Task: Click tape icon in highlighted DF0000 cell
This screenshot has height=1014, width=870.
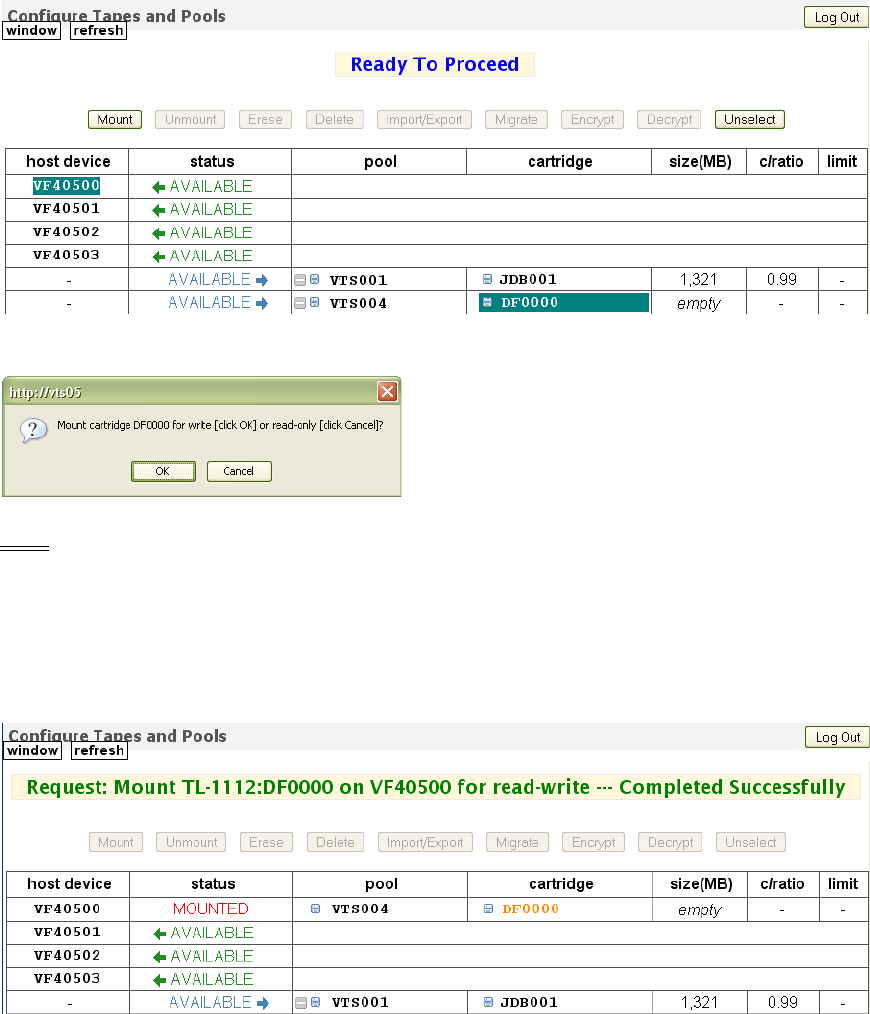Action: coord(487,303)
